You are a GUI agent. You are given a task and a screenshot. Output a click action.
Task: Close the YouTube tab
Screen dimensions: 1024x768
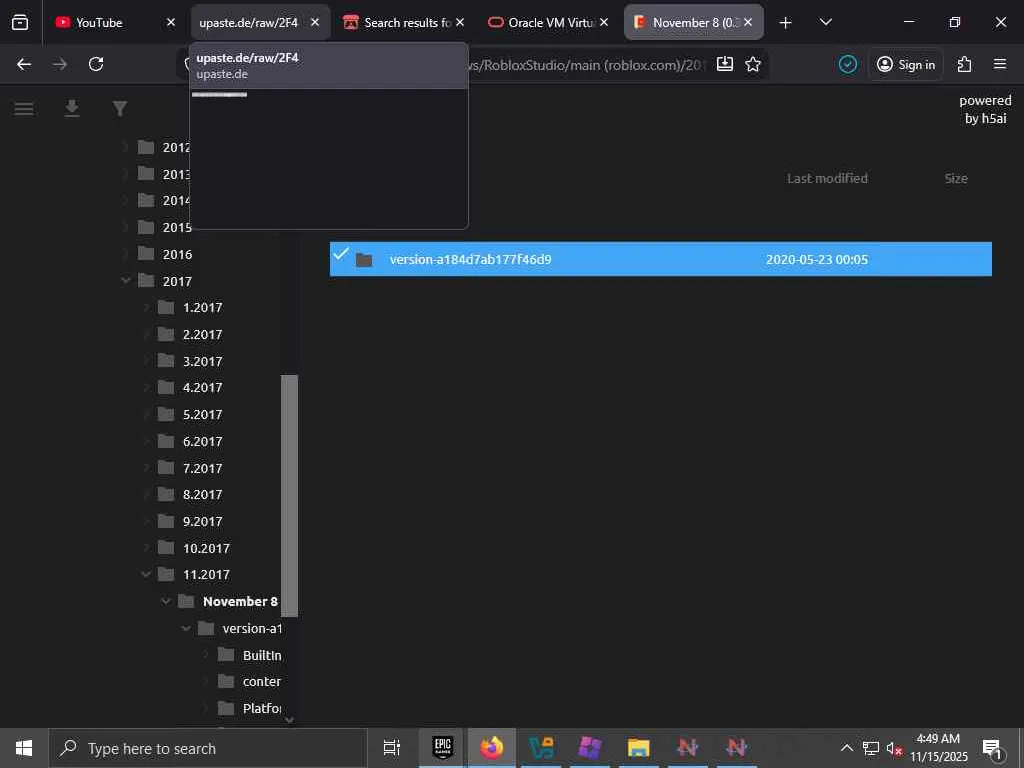[170, 22]
